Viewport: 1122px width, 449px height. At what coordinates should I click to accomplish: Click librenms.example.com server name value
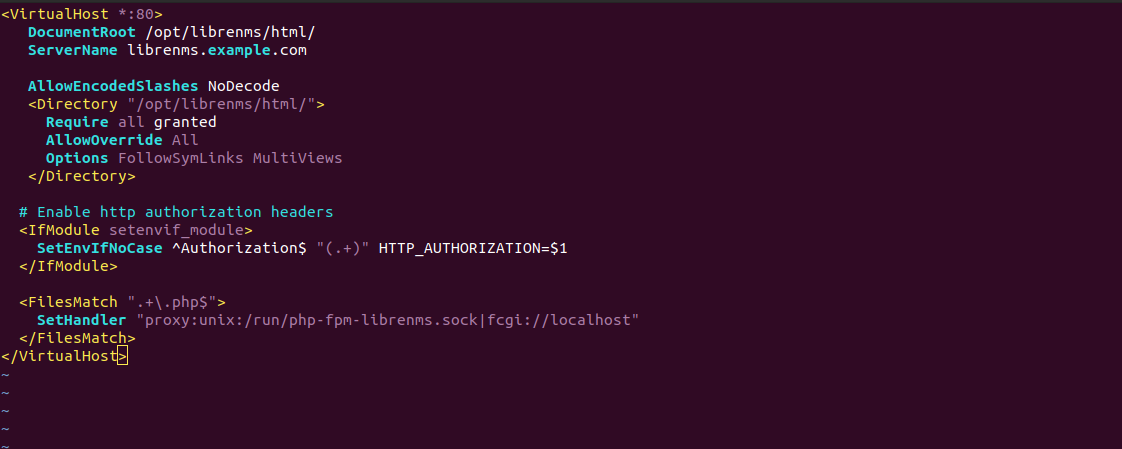pyautogui.click(x=217, y=50)
